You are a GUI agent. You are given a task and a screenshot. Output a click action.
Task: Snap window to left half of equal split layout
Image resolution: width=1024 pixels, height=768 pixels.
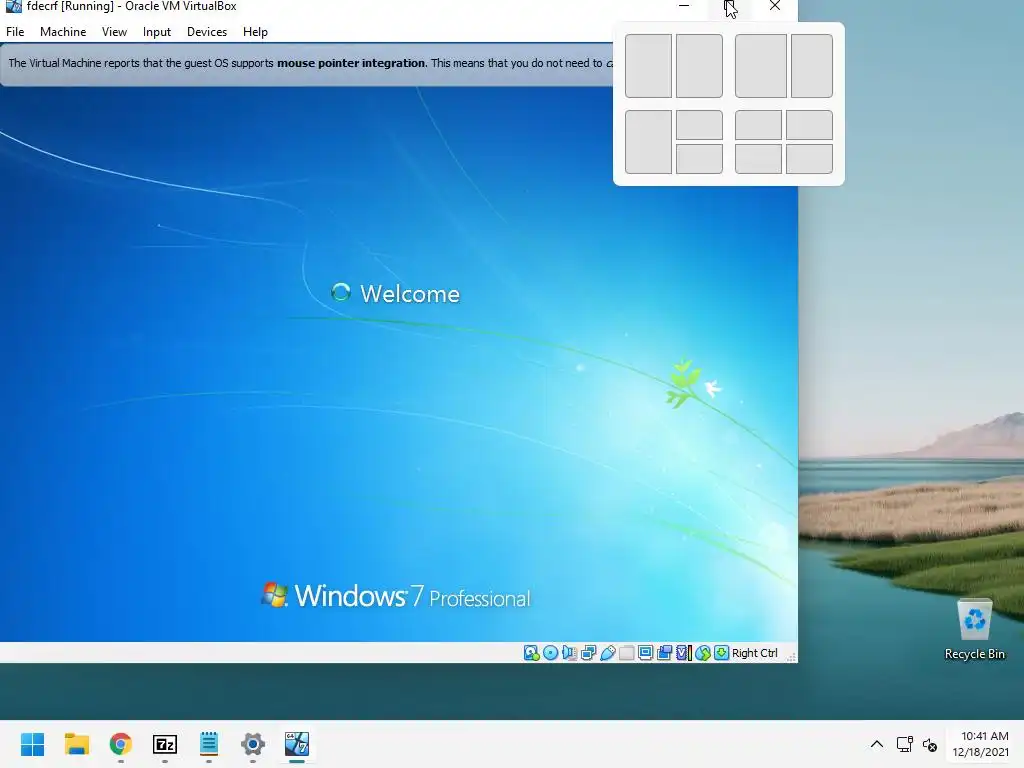pos(648,66)
